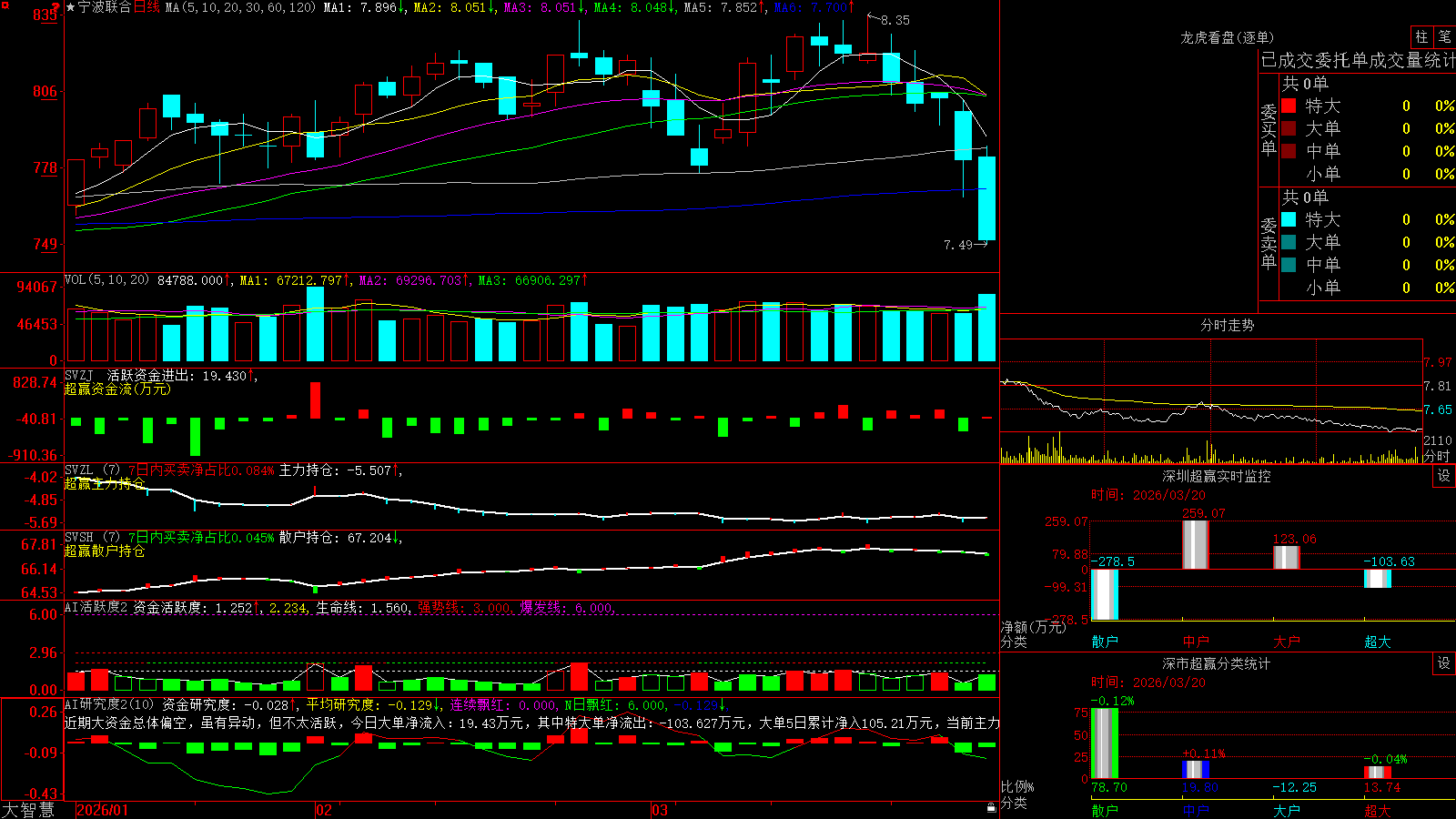Click the 2026/01 date marker on the time axis
This screenshot has width=1456, height=819.
(103, 810)
